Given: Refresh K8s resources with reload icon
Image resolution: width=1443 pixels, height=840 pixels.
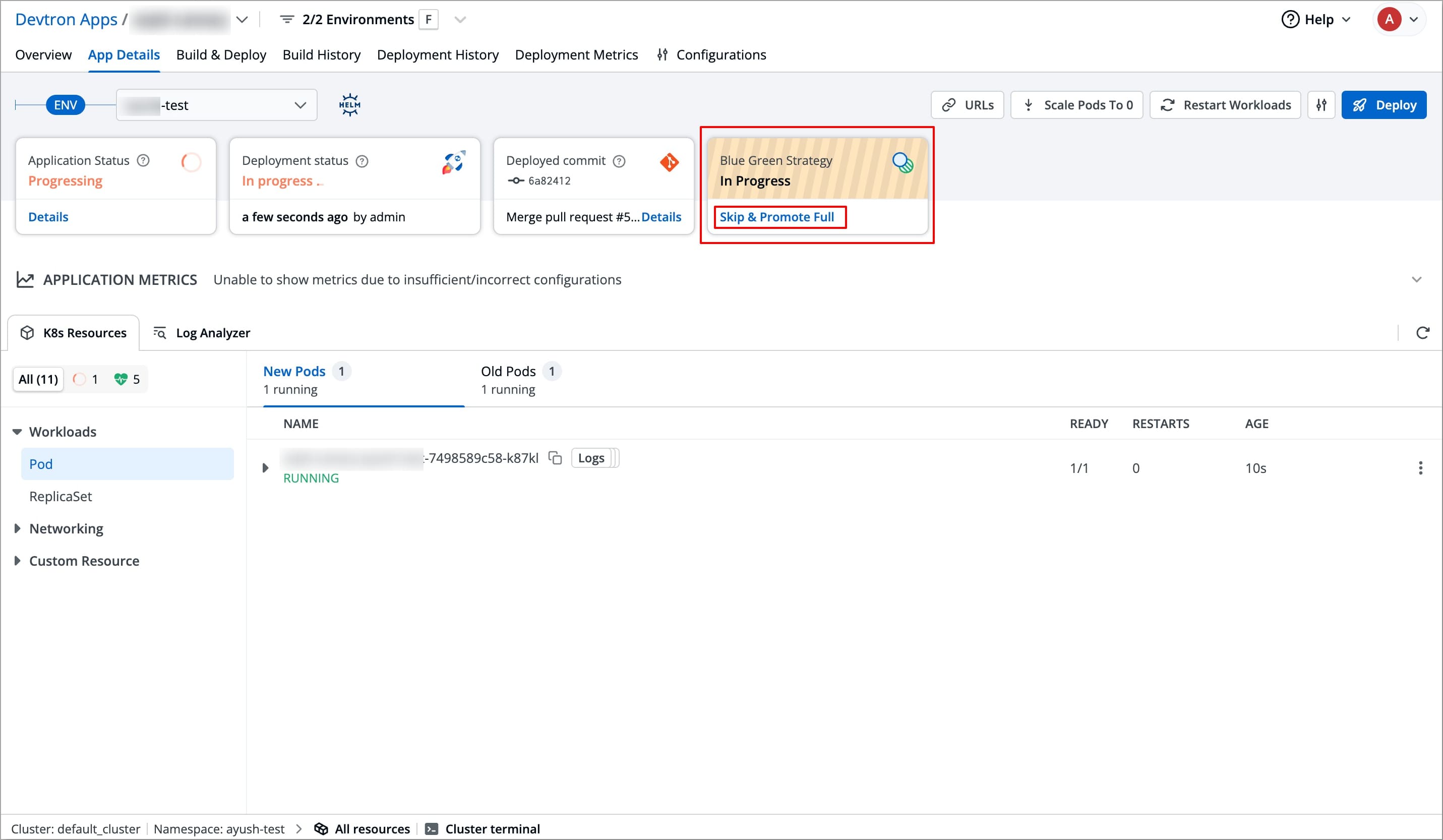Looking at the screenshot, I should pyautogui.click(x=1422, y=333).
